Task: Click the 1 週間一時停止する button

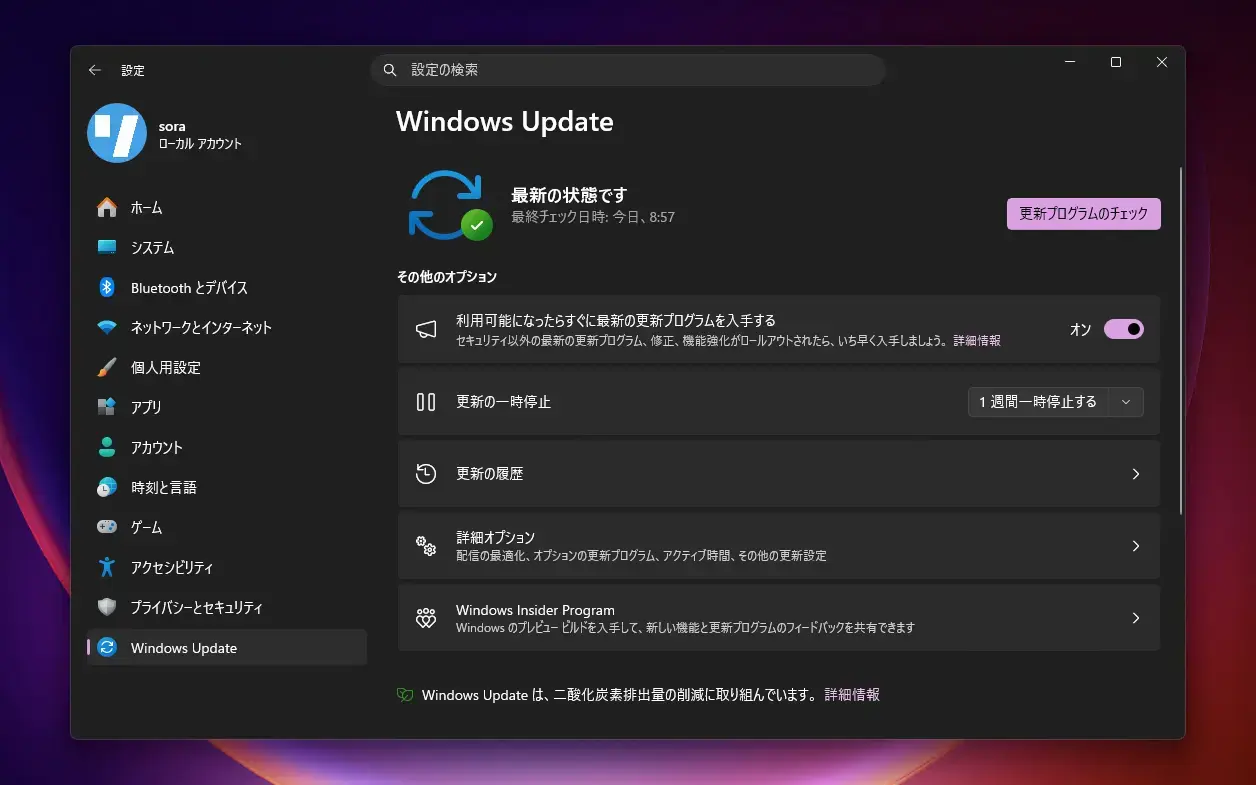Action: point(1038,402)
